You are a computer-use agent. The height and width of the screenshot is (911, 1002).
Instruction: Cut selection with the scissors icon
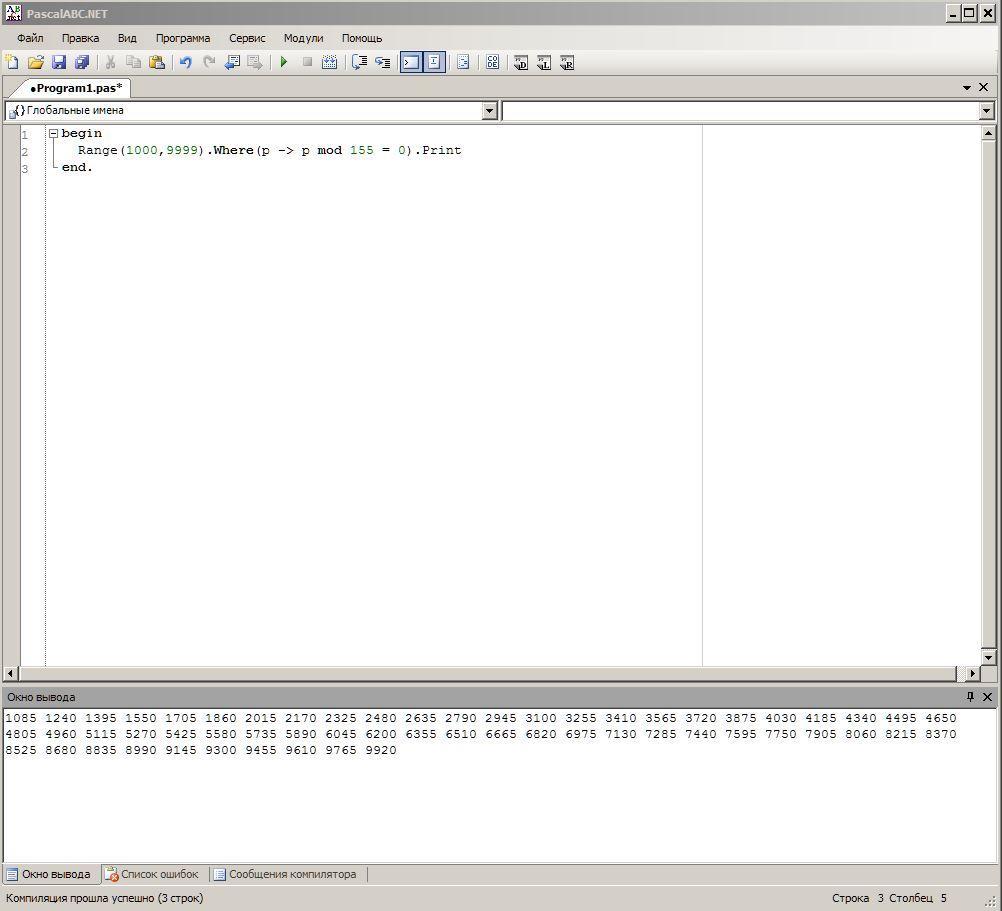click(x=111, y=62)
